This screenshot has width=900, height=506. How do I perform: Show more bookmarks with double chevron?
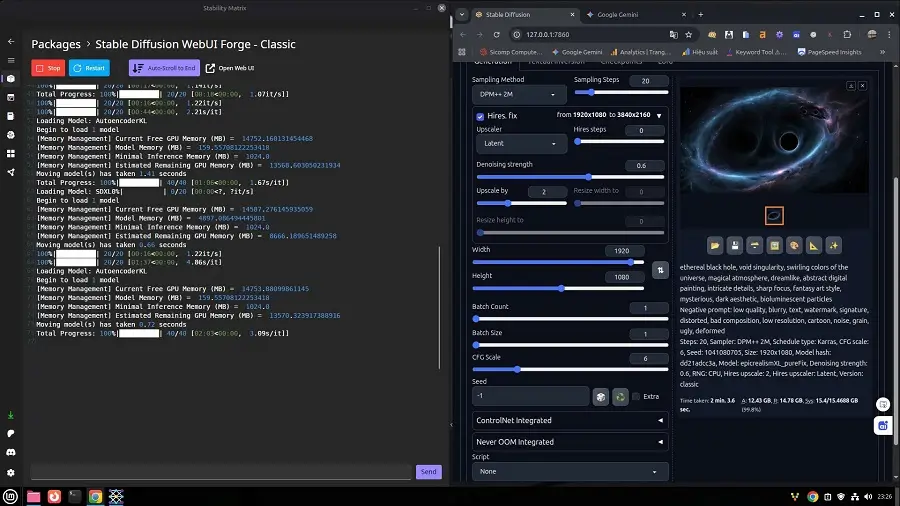tap(882, 52)
